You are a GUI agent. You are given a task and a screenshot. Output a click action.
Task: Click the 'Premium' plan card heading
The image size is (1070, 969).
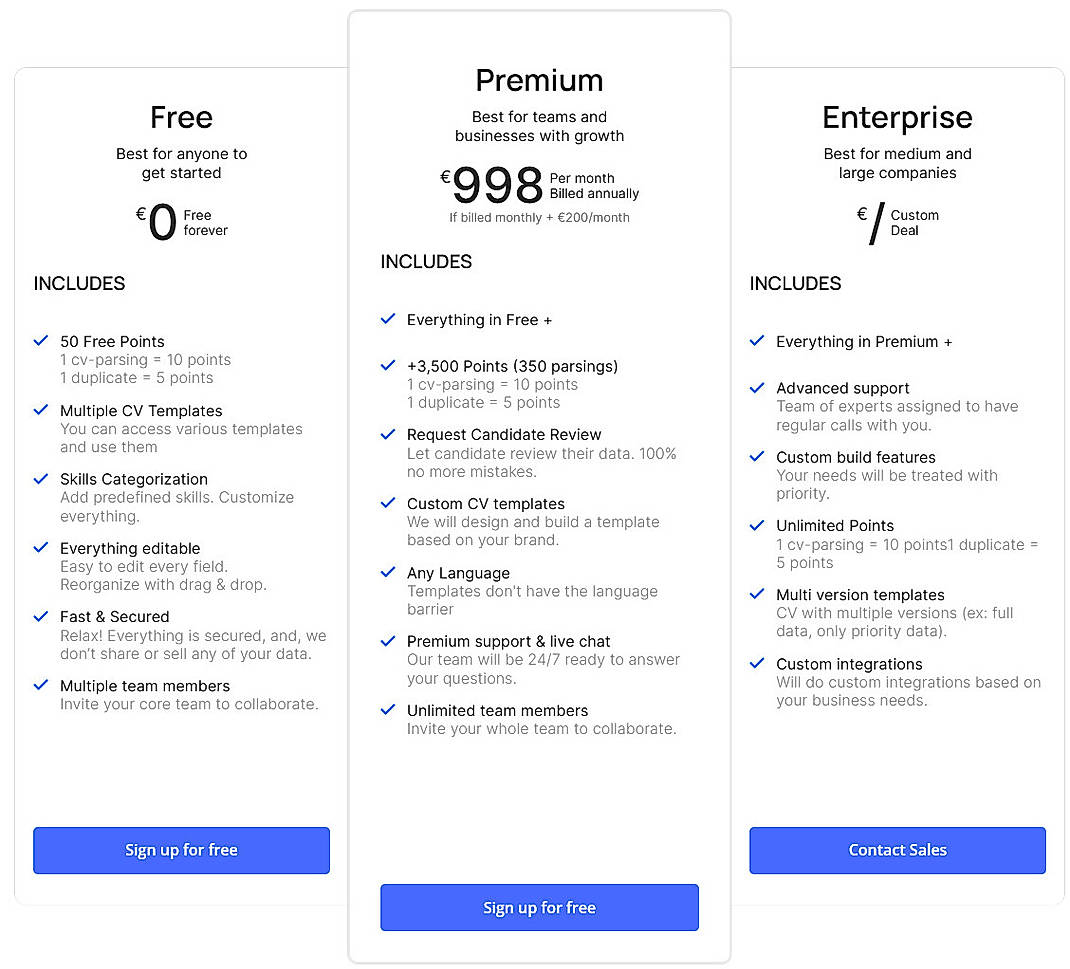tap(539, 80)
